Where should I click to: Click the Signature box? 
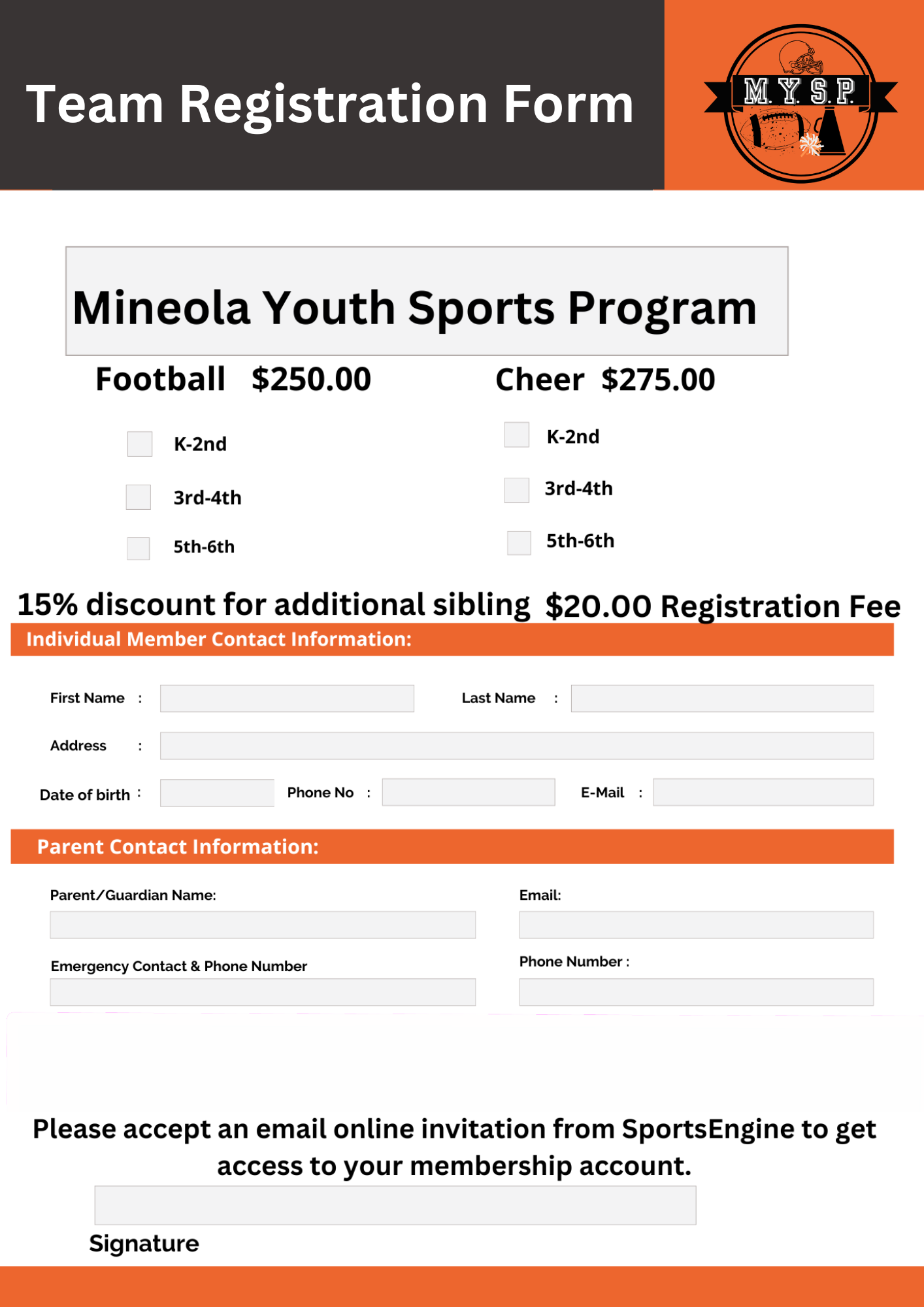click(x=395, y=1205)
